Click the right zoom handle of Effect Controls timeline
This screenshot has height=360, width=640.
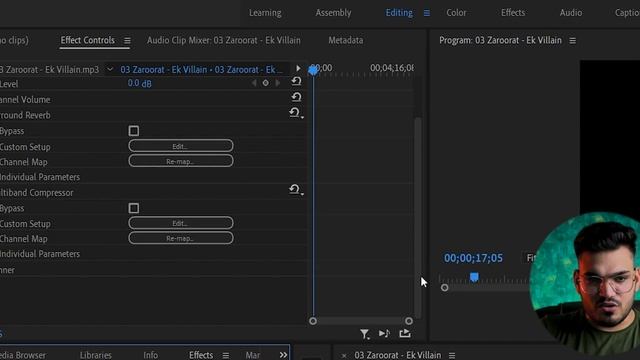click(409, 321)
